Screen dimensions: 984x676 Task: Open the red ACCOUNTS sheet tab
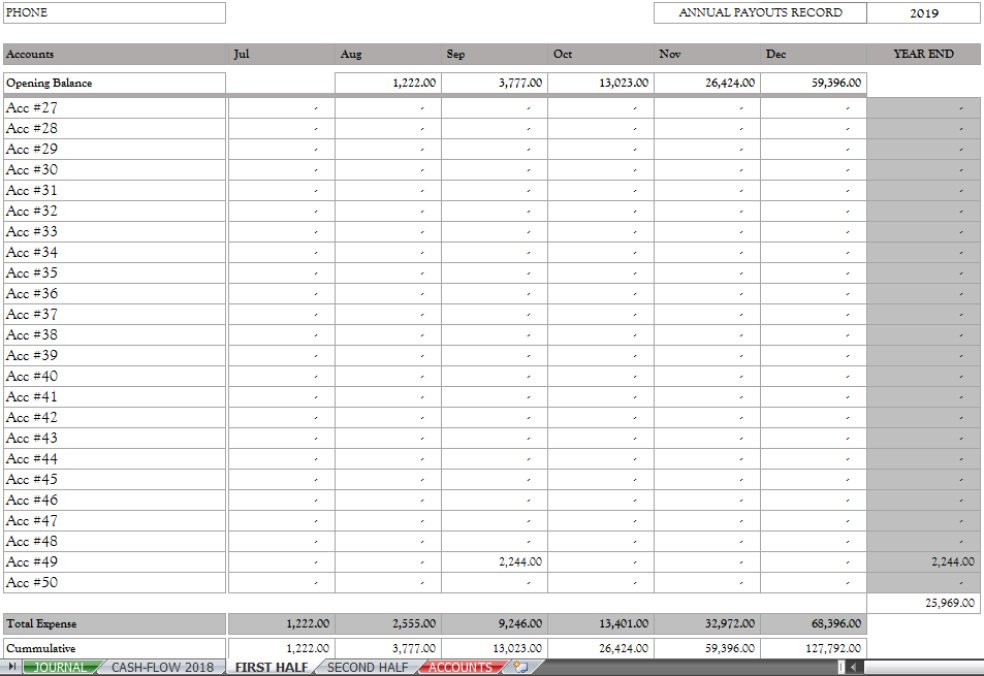[459, 667]
